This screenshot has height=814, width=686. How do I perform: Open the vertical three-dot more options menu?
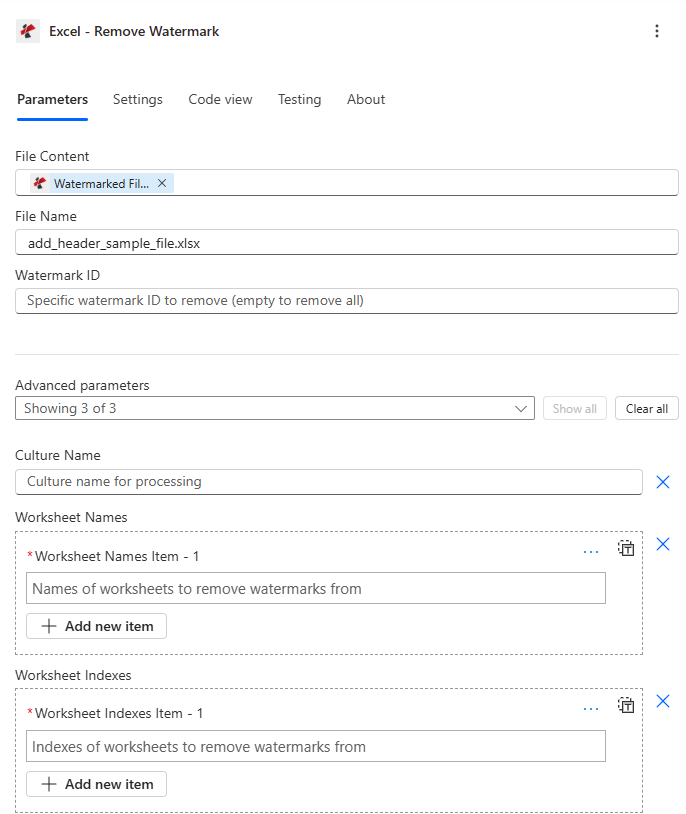(x=657, y=31)
